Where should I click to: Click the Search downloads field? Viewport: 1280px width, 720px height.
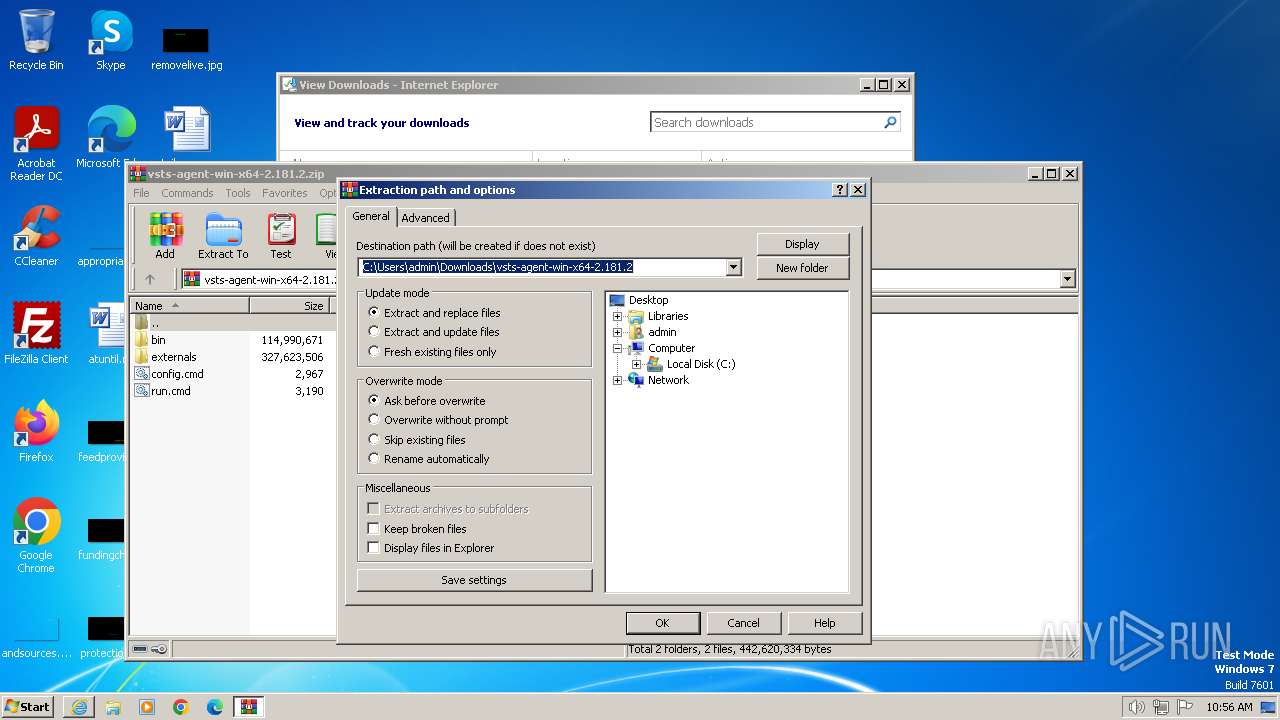pos(765,122)
